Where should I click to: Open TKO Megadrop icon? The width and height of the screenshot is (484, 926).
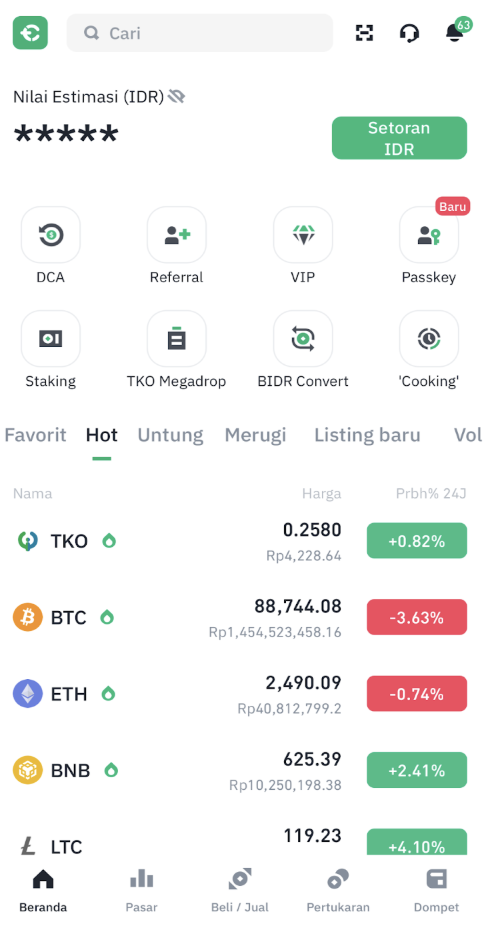[x=176, y=338]
